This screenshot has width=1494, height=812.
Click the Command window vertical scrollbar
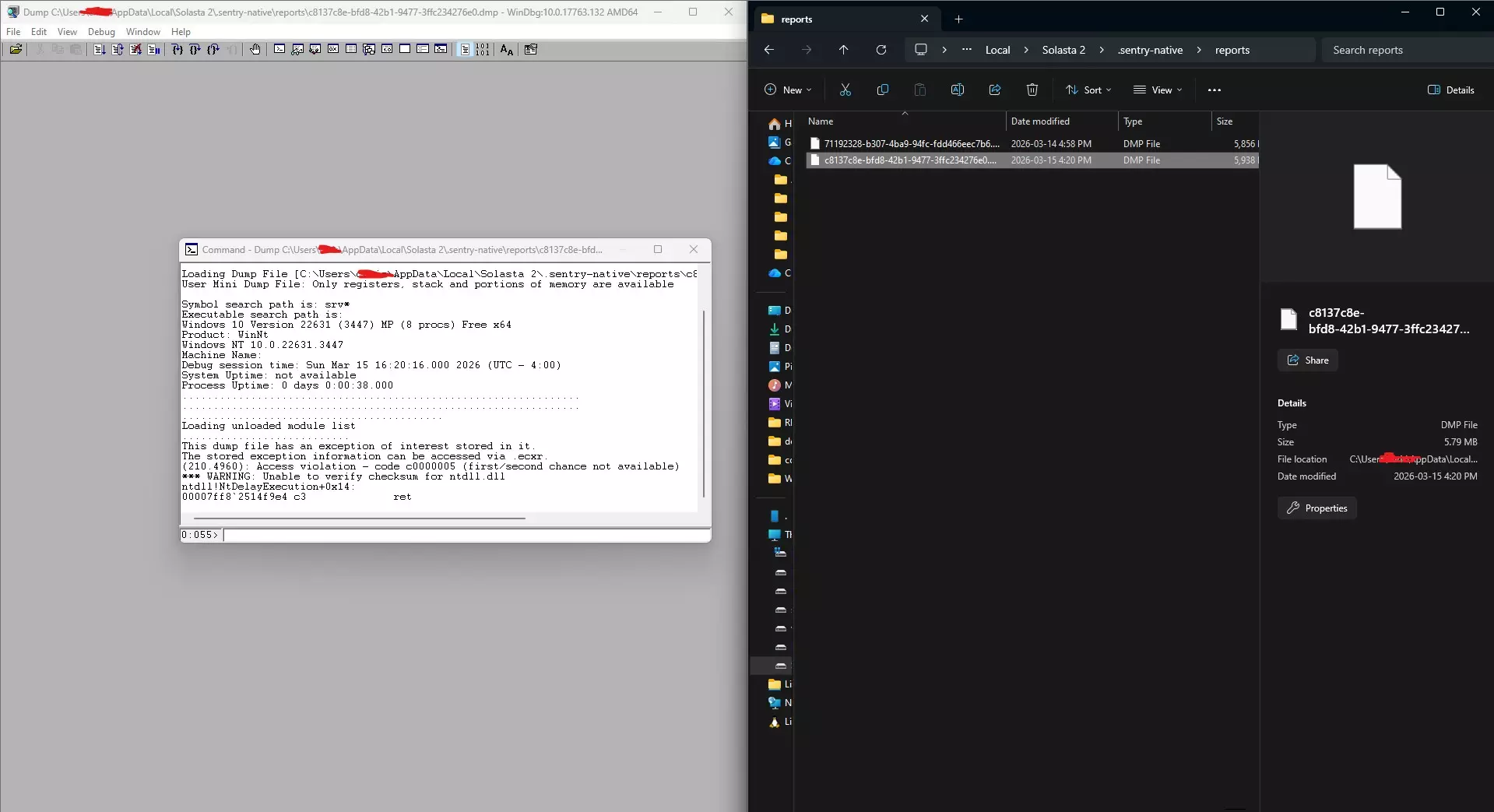(x=704, y=403)
